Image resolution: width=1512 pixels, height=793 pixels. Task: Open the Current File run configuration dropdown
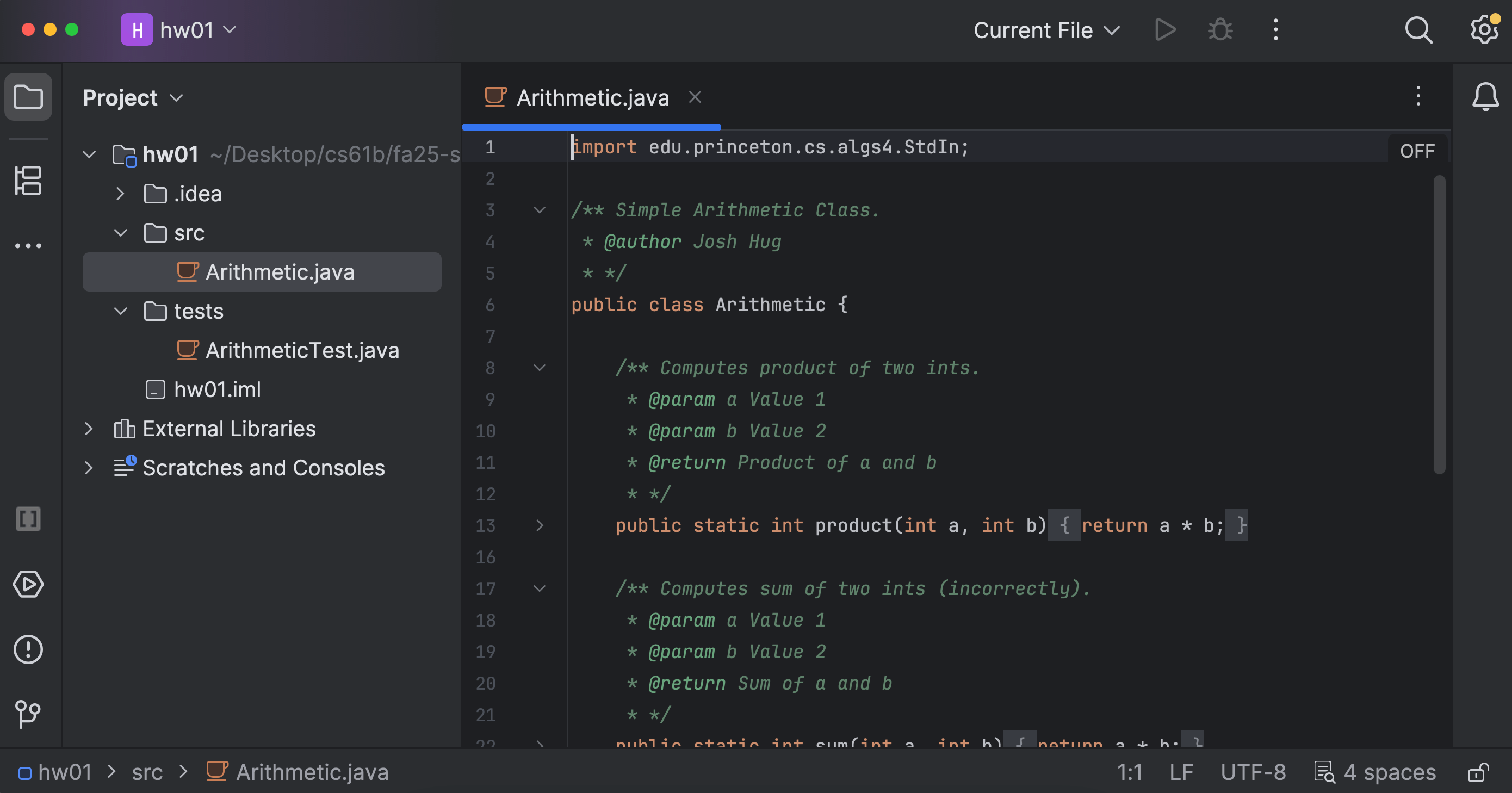click(x=1046, y=30)
